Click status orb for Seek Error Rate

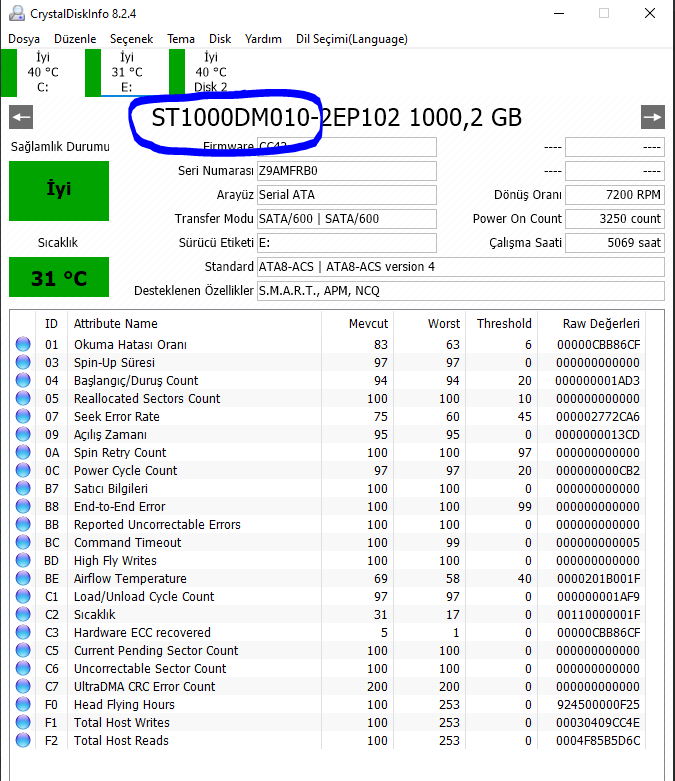coord(23,416)
